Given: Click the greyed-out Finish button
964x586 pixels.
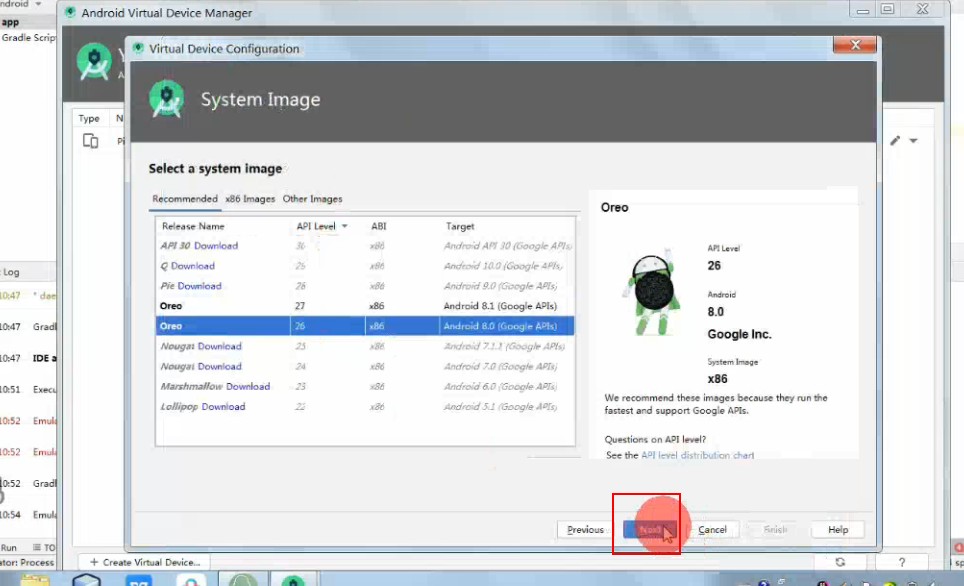Looking at the screenshot, I should coord(775,529).
